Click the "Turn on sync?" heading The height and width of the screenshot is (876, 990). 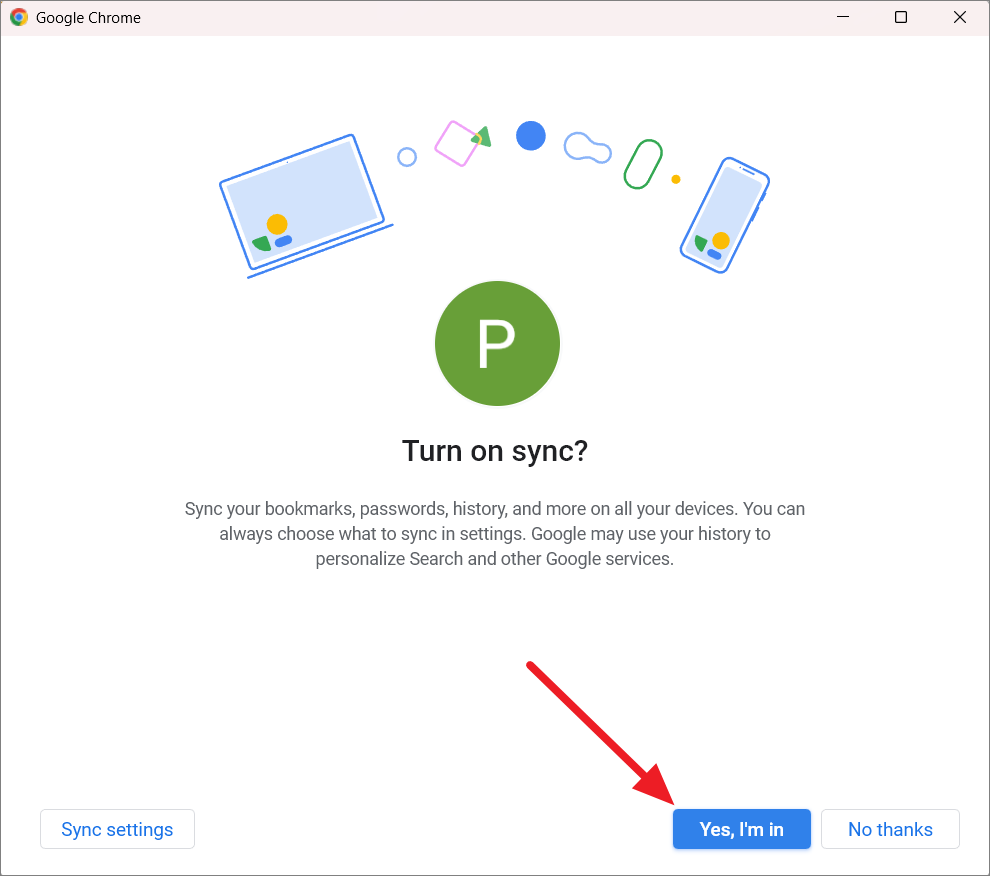(495, 451)
